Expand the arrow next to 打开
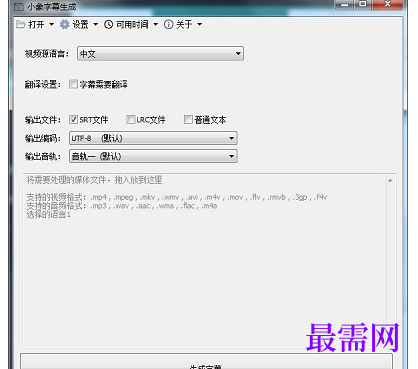The image size is (418, 369). tap(51, 24)
